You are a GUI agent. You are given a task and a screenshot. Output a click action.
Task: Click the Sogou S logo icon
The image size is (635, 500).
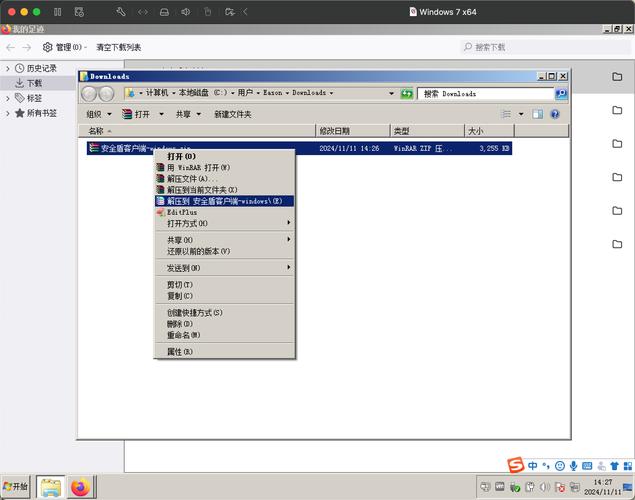pyautogui.click(x=516, y=466)
